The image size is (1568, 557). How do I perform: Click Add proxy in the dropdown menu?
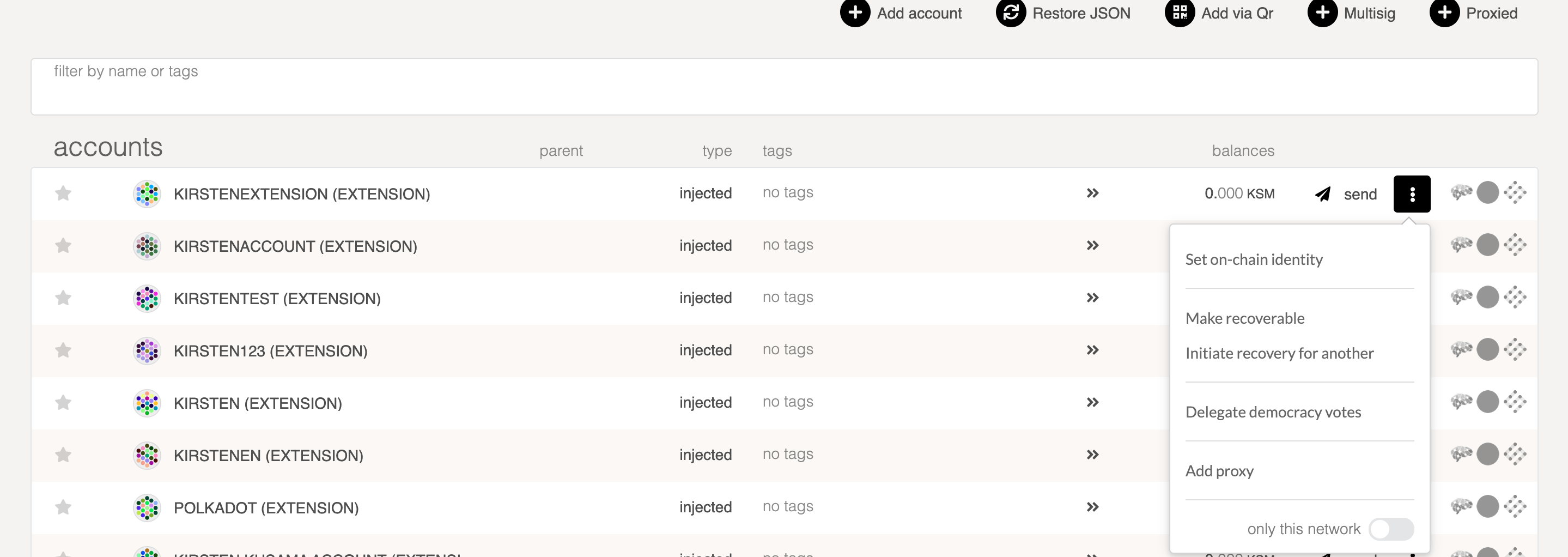coord(1219,470)
